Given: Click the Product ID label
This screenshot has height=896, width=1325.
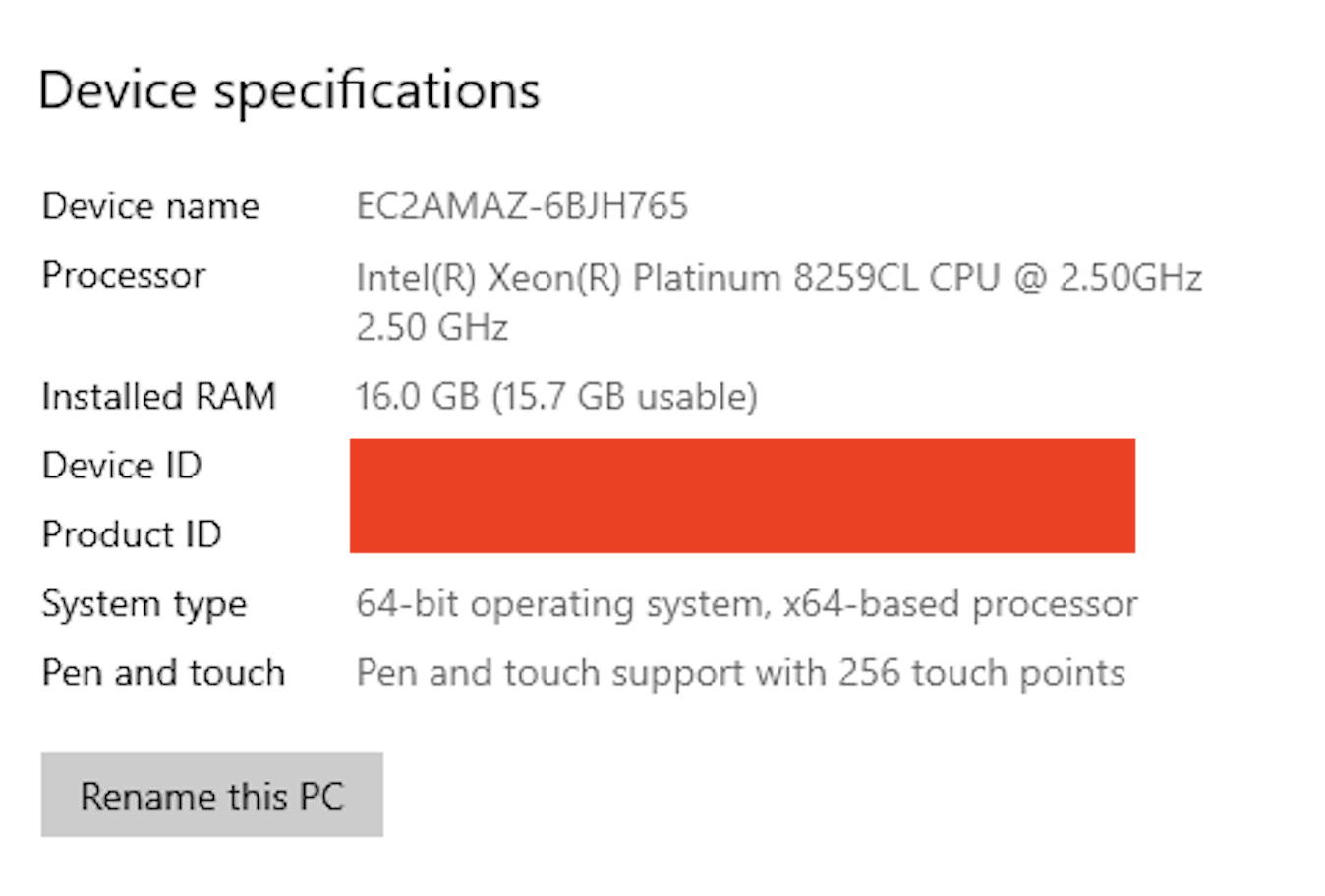Looking at the screenshot, I should coord(132,533).
